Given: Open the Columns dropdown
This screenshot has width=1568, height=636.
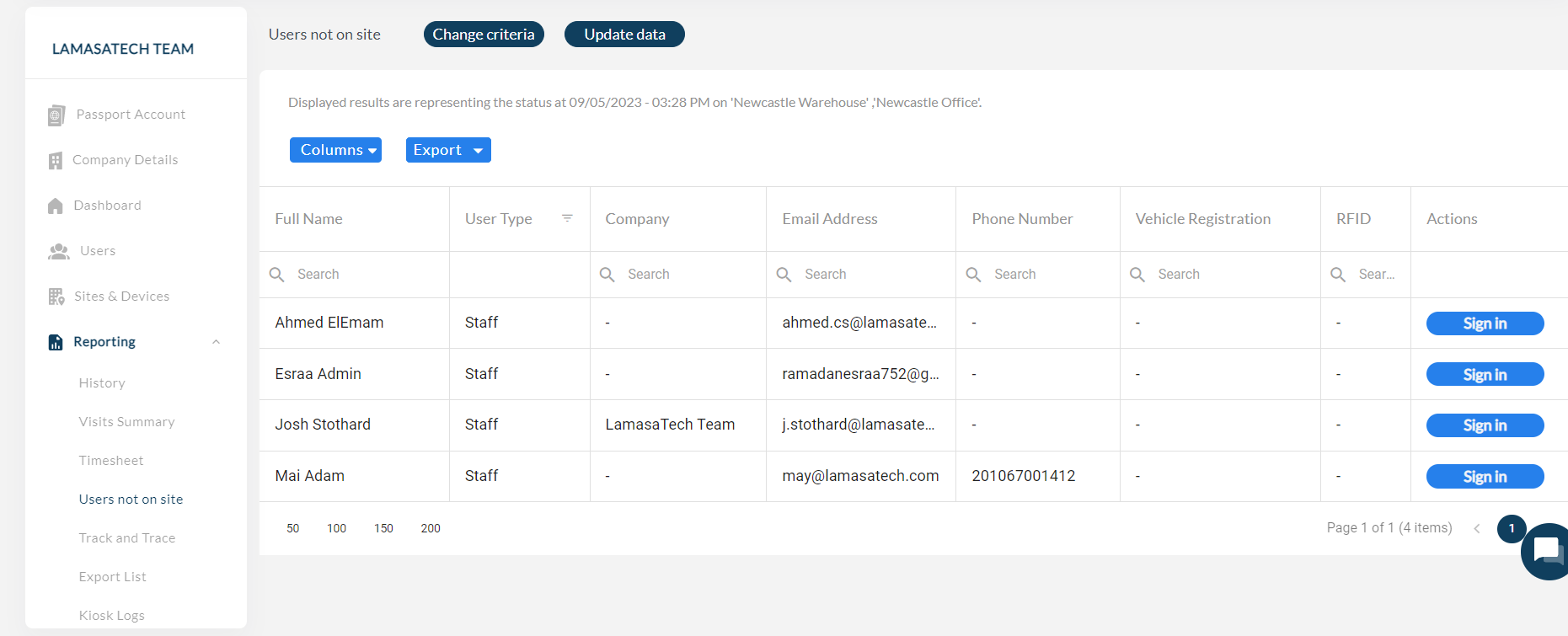Looking at the screenshot, I should (335, 150).
